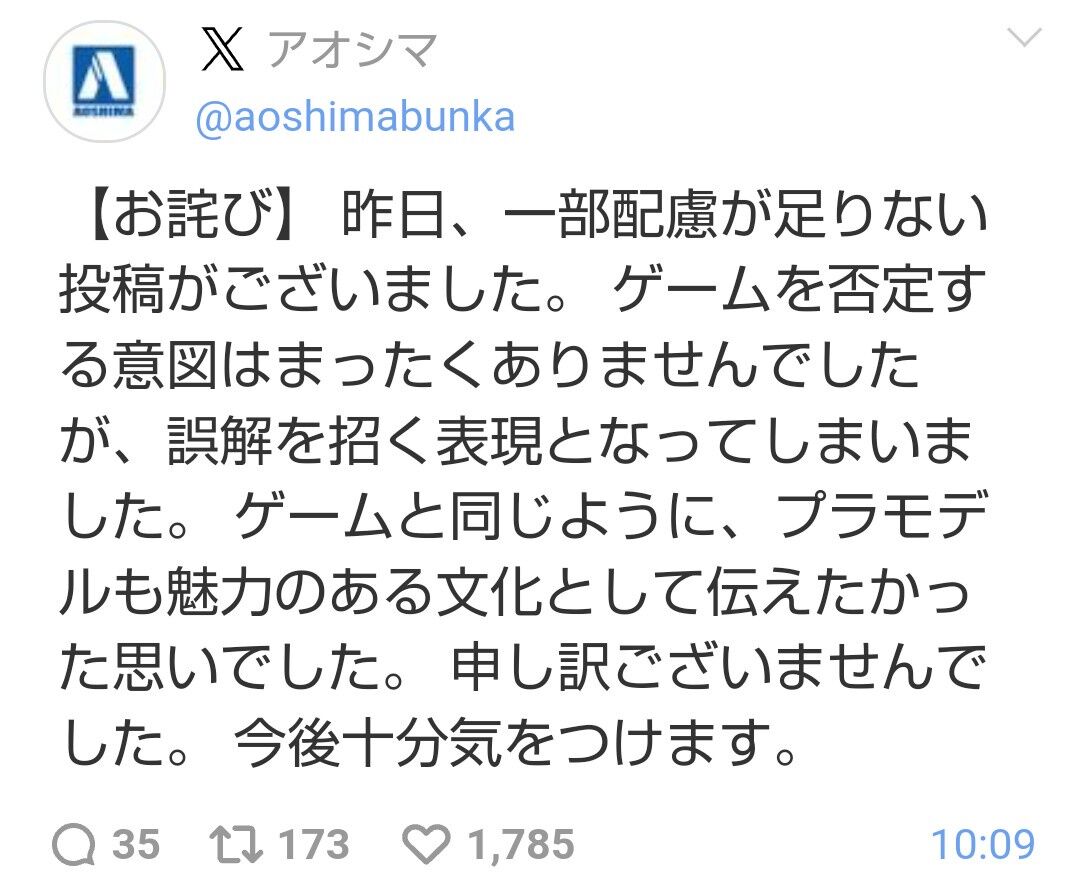Click the reply count 35
This screenshot has width=1080, height=887.
coord(135,845)
